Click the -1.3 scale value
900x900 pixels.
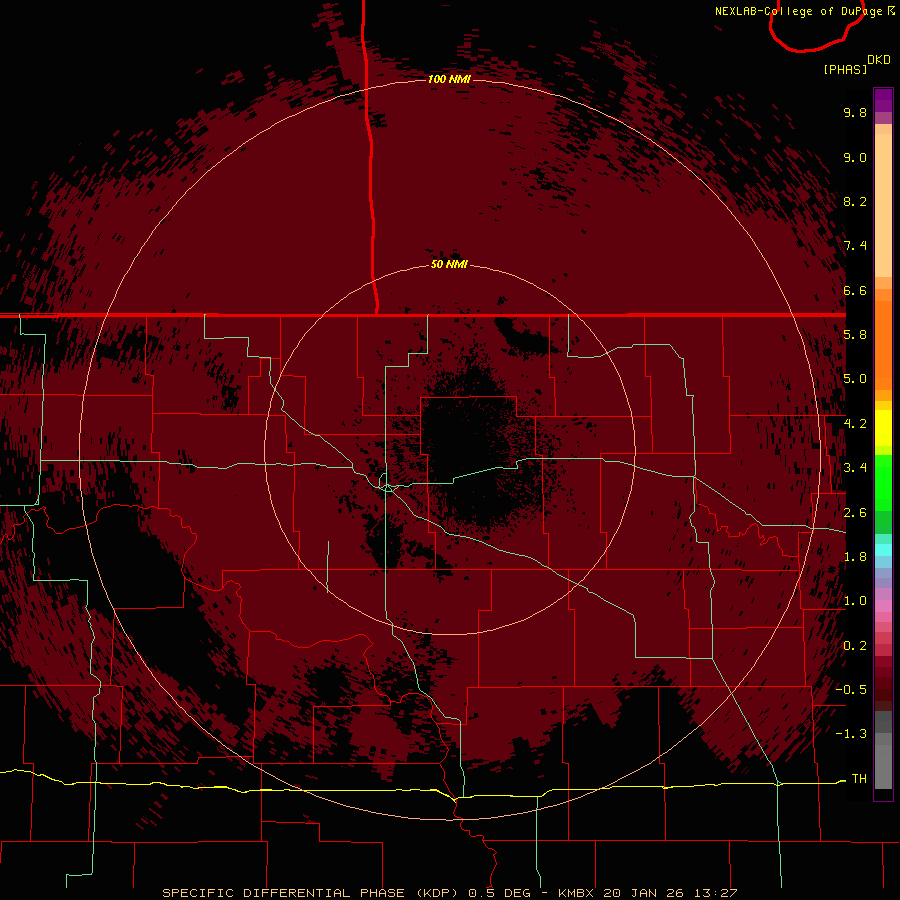tap(851, 734)
